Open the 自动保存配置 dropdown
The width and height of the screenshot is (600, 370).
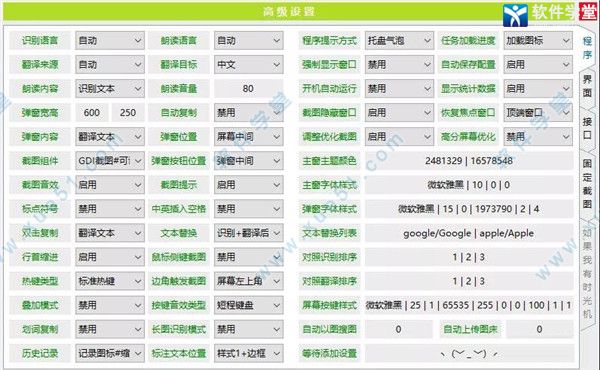click(x=538, y=65)
